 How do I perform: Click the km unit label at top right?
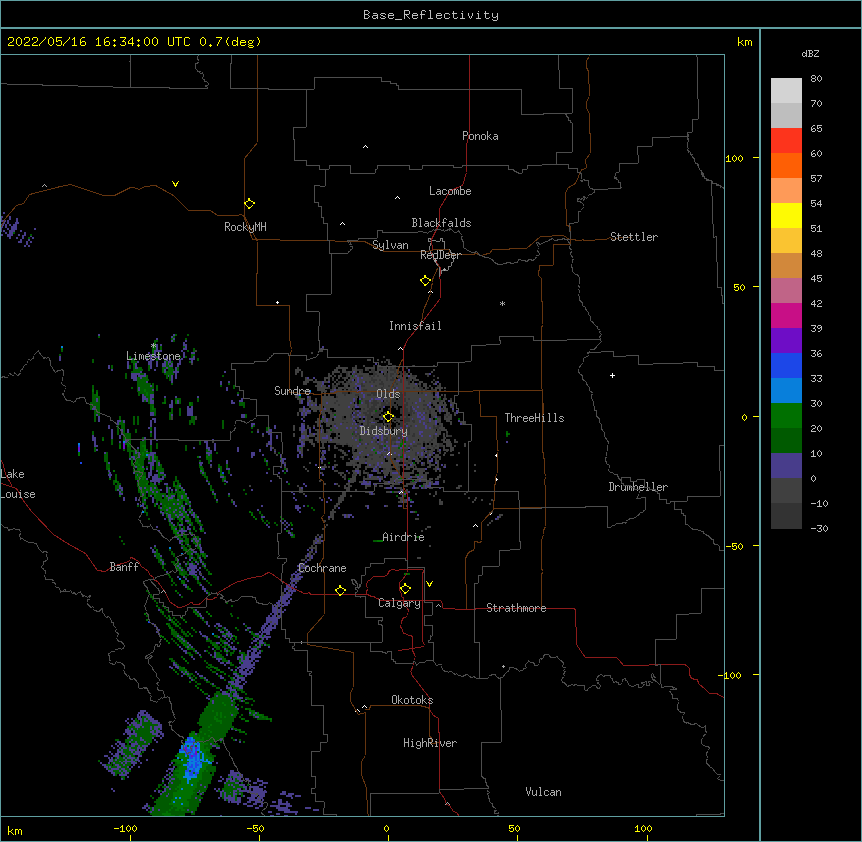point(745,42)
